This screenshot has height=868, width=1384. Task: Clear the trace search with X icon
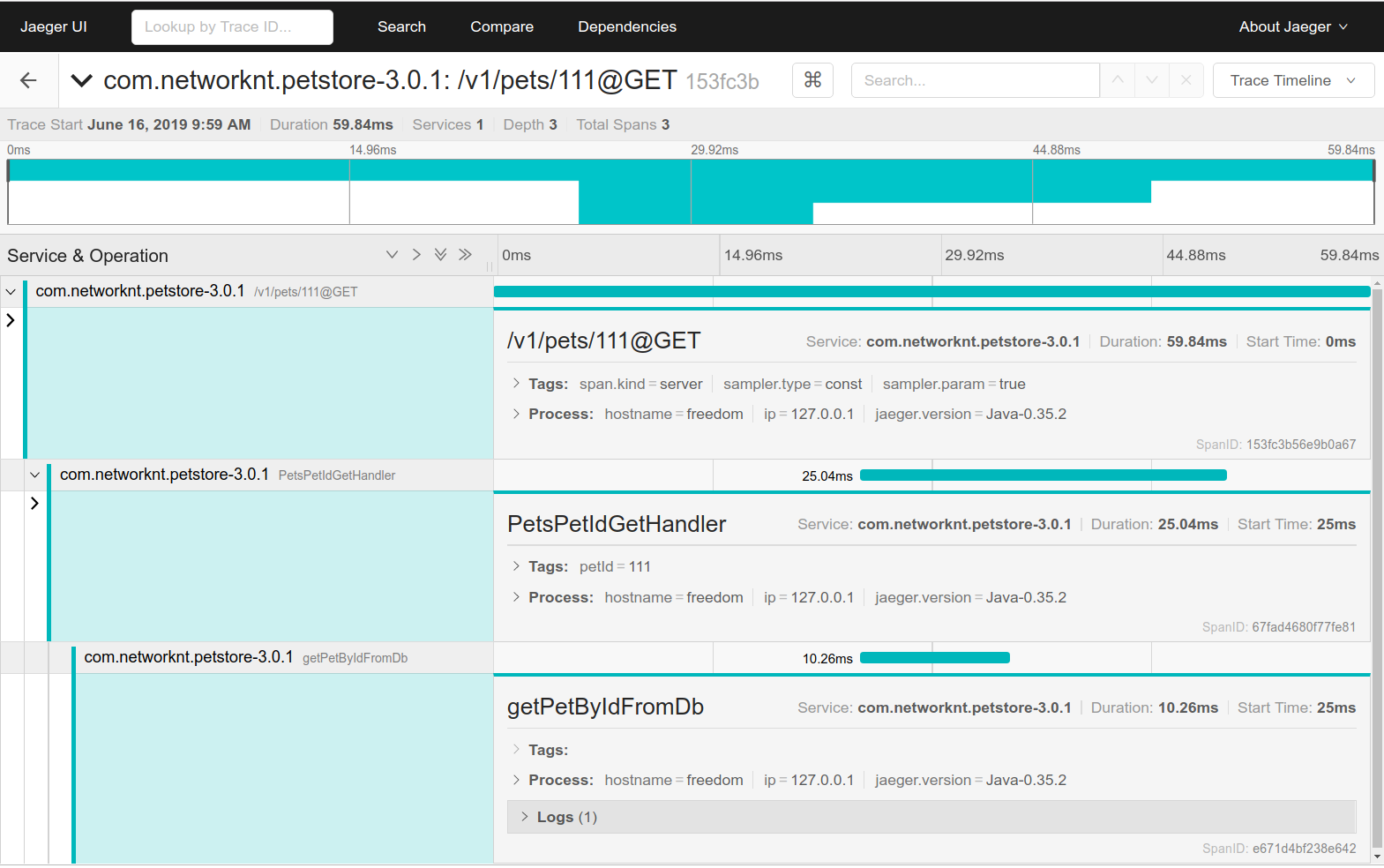pyautogui.click(x=1186, y=80)
